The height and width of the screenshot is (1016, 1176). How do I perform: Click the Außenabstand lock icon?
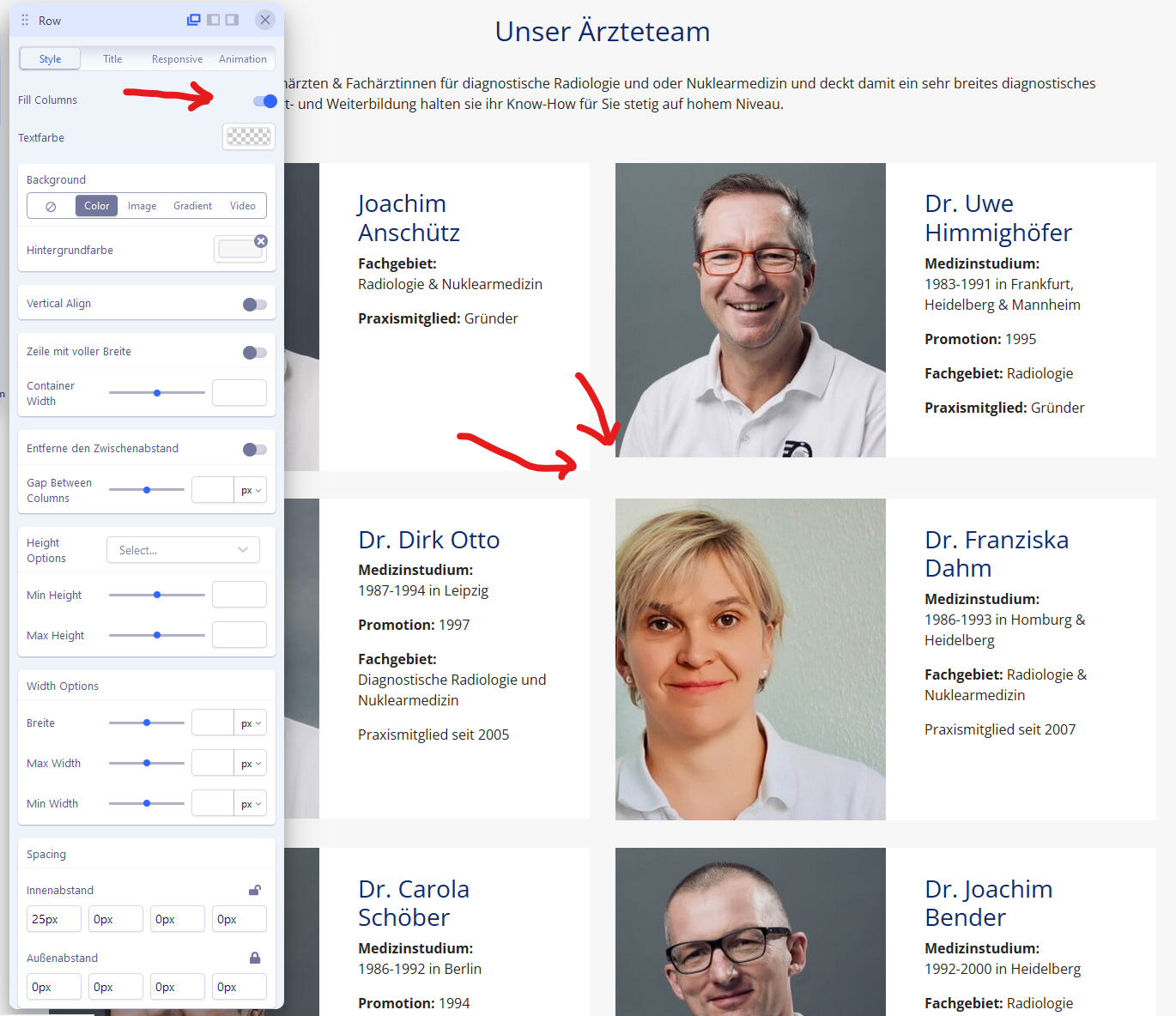coord(254,958)
